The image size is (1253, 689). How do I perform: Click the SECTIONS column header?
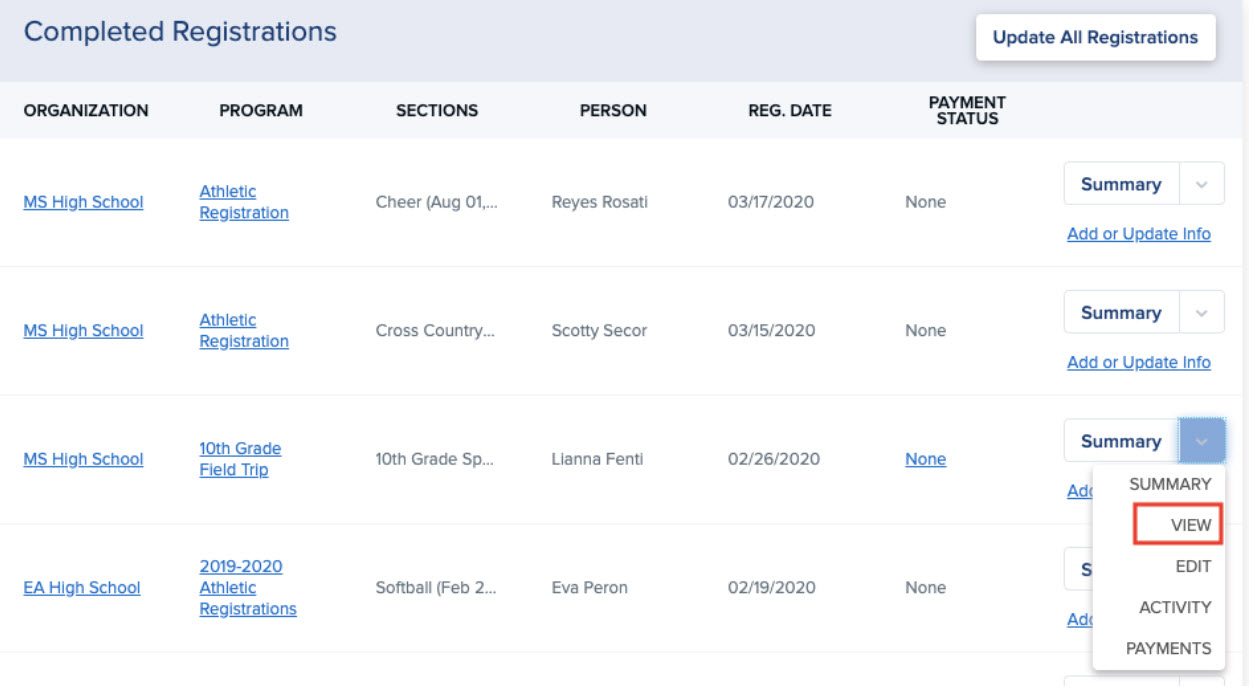437,111
